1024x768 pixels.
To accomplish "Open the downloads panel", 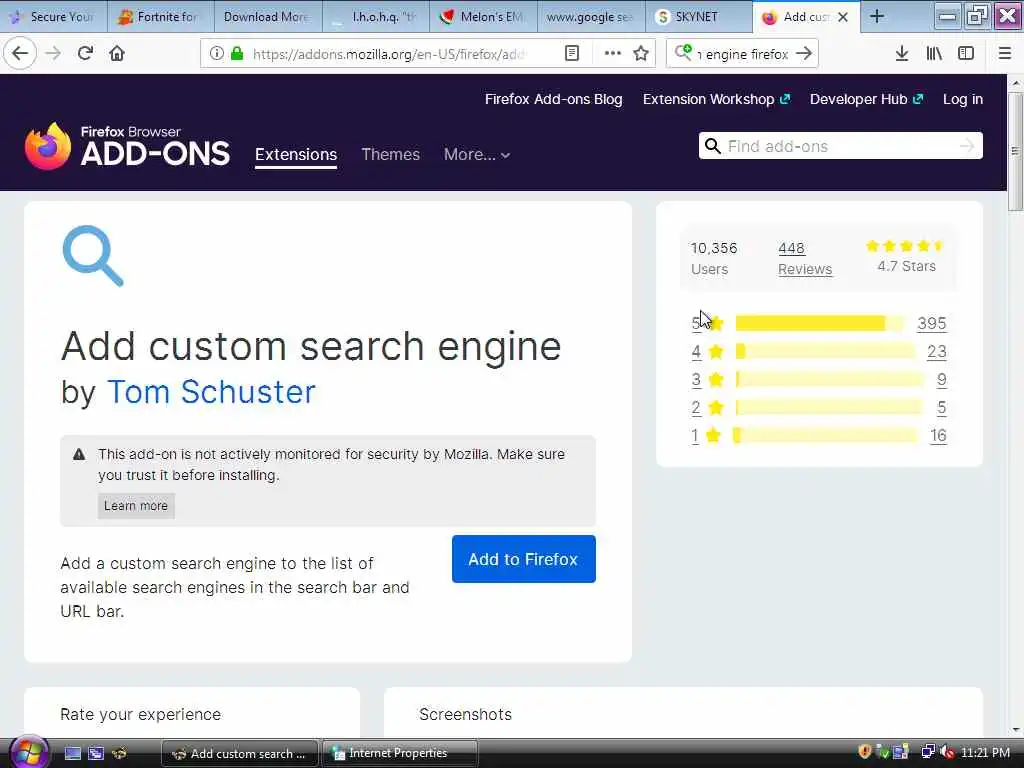I will click(901, 54).
